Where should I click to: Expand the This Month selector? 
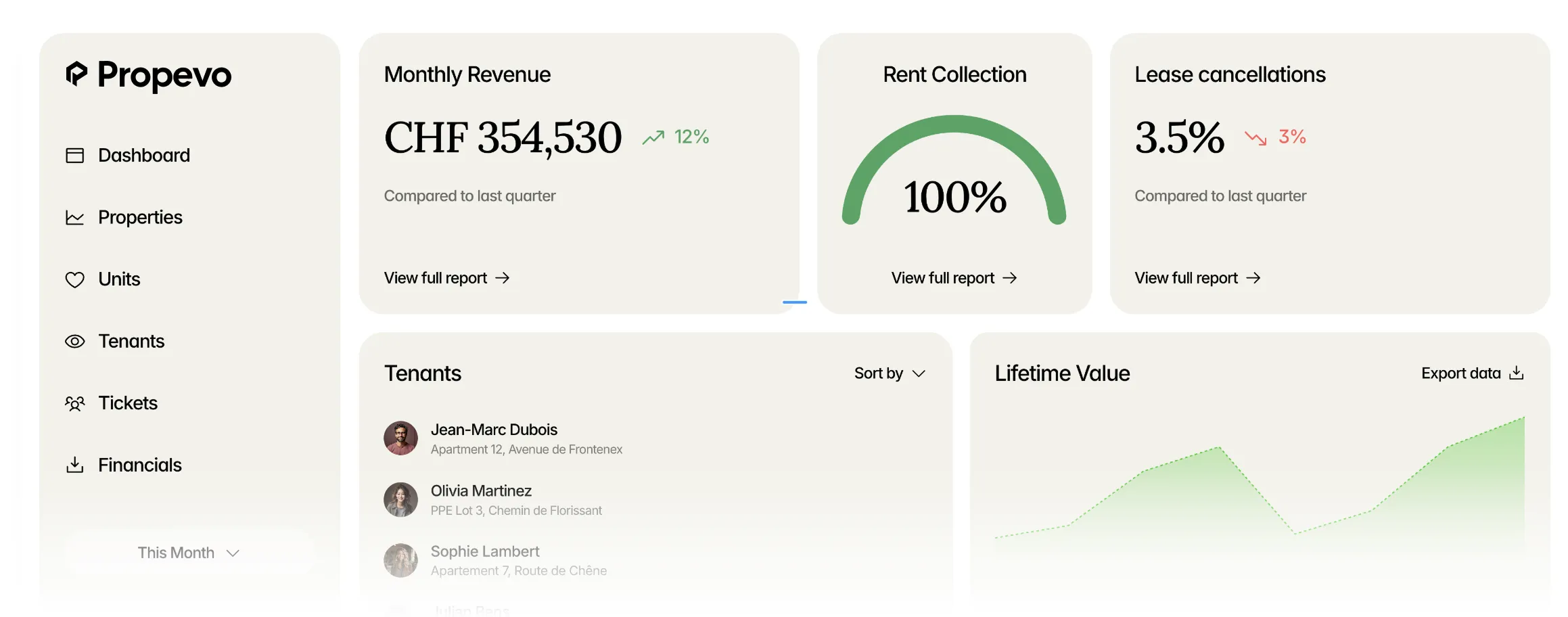coord(187,552)
